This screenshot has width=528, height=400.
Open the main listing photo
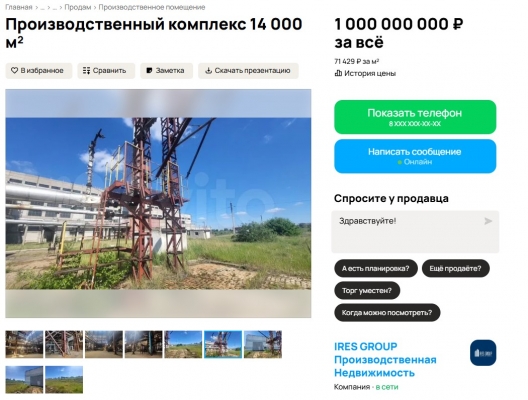(158, 203)
